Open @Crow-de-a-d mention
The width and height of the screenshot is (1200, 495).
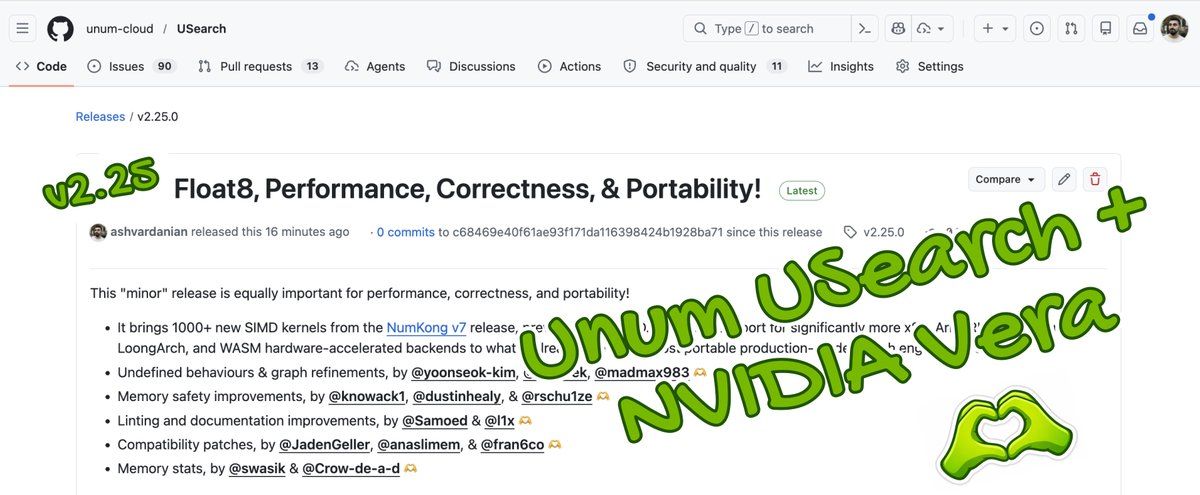pyautogui.click(x=351, y=468)
